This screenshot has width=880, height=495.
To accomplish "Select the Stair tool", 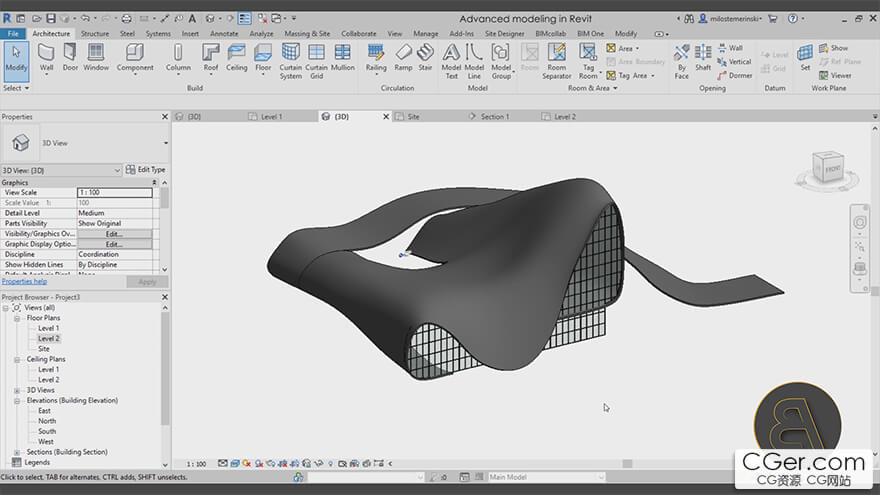I will [x=425, y=58].
